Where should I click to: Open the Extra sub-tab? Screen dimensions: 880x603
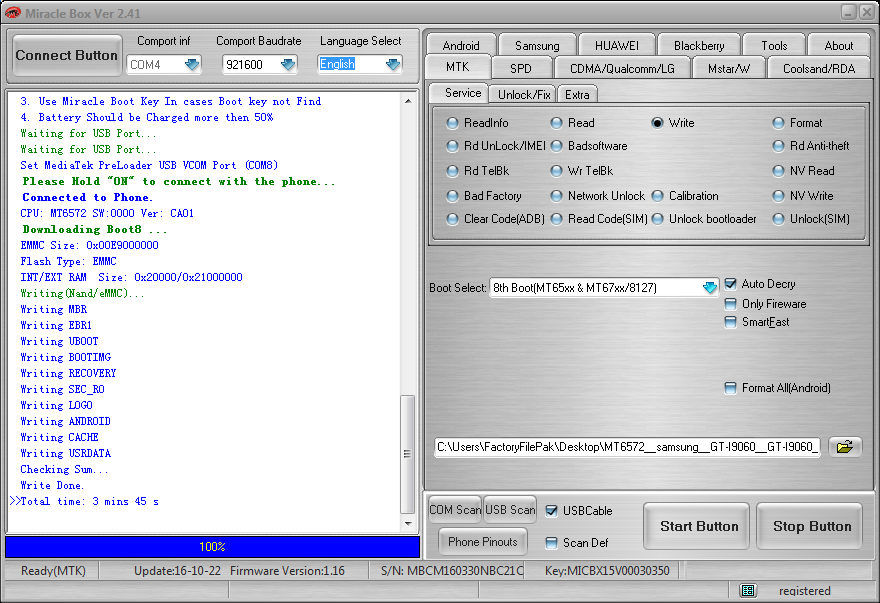tap(577, 94)
